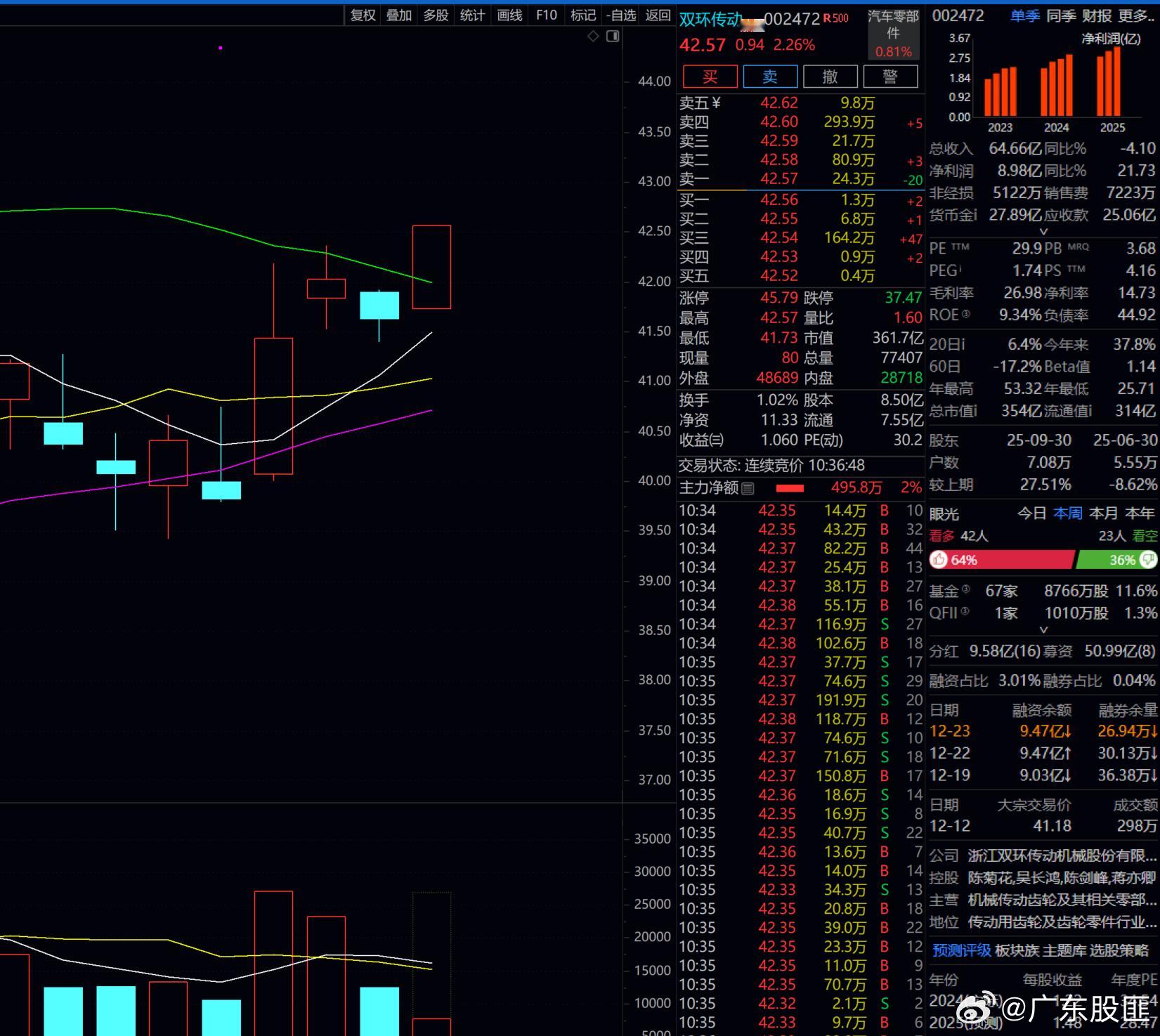
Task: Click the stock name 双环传动
Action: pyautogui.click(x=710, y=20)
